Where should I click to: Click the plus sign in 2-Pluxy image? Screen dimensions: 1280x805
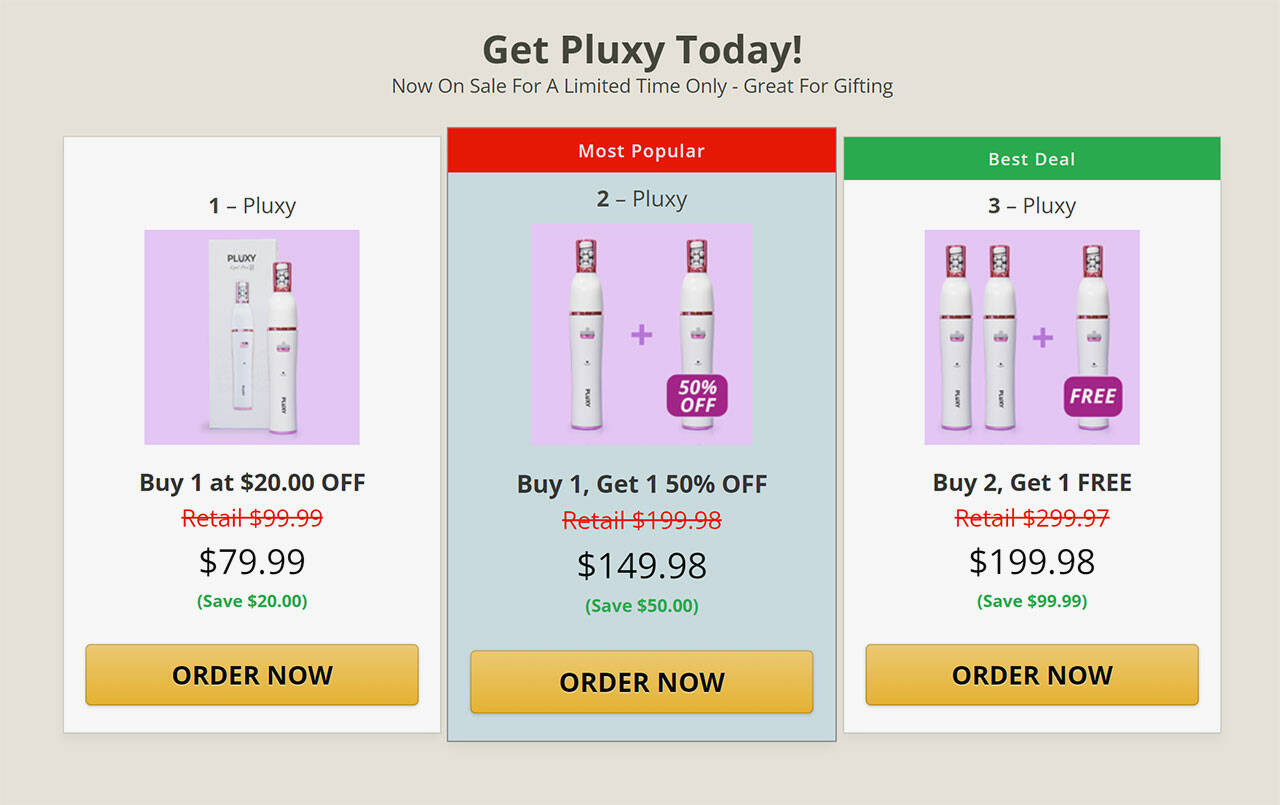tap(642, 334)
